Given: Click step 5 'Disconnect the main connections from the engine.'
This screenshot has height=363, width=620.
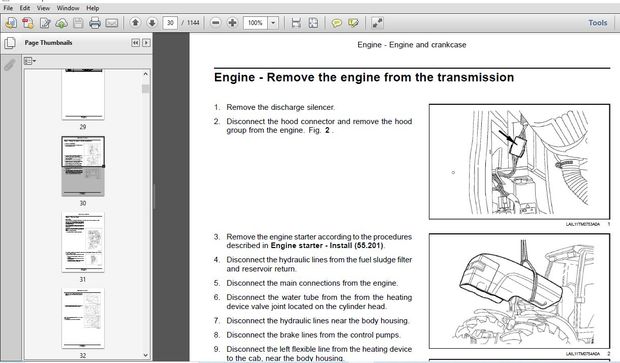Looking at the screenshot, I should point(312,283).
